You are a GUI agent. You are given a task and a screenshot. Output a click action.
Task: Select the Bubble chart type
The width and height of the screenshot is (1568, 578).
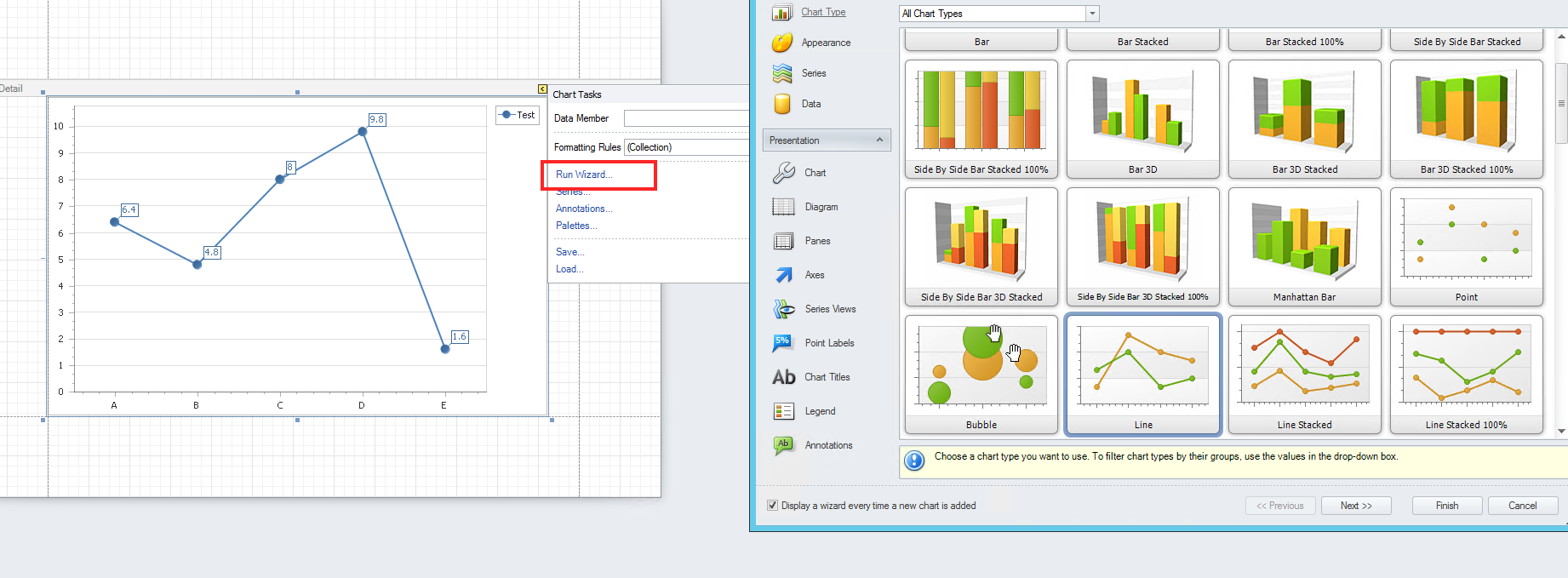tap(981, 375)
